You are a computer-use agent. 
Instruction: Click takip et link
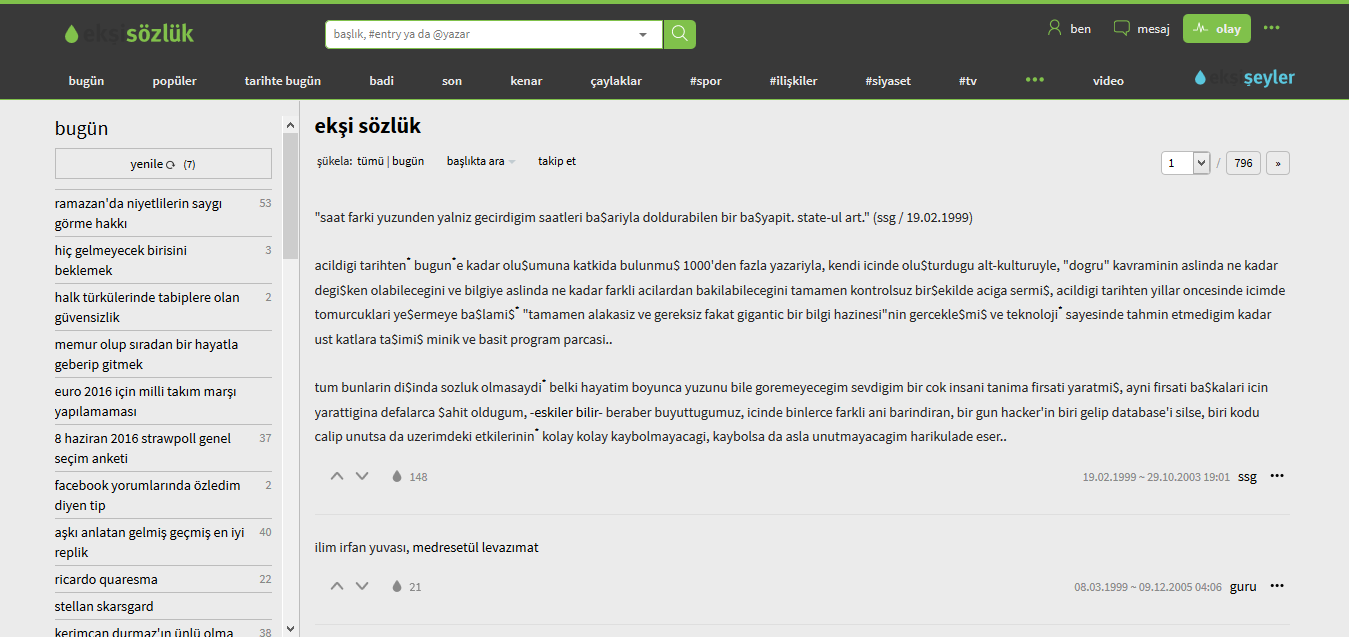(557, 161)
